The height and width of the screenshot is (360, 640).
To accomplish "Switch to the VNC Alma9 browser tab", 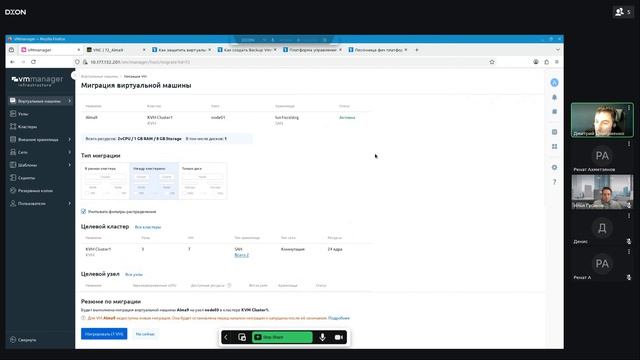I will pyautogui.click(x=116, y=50).
